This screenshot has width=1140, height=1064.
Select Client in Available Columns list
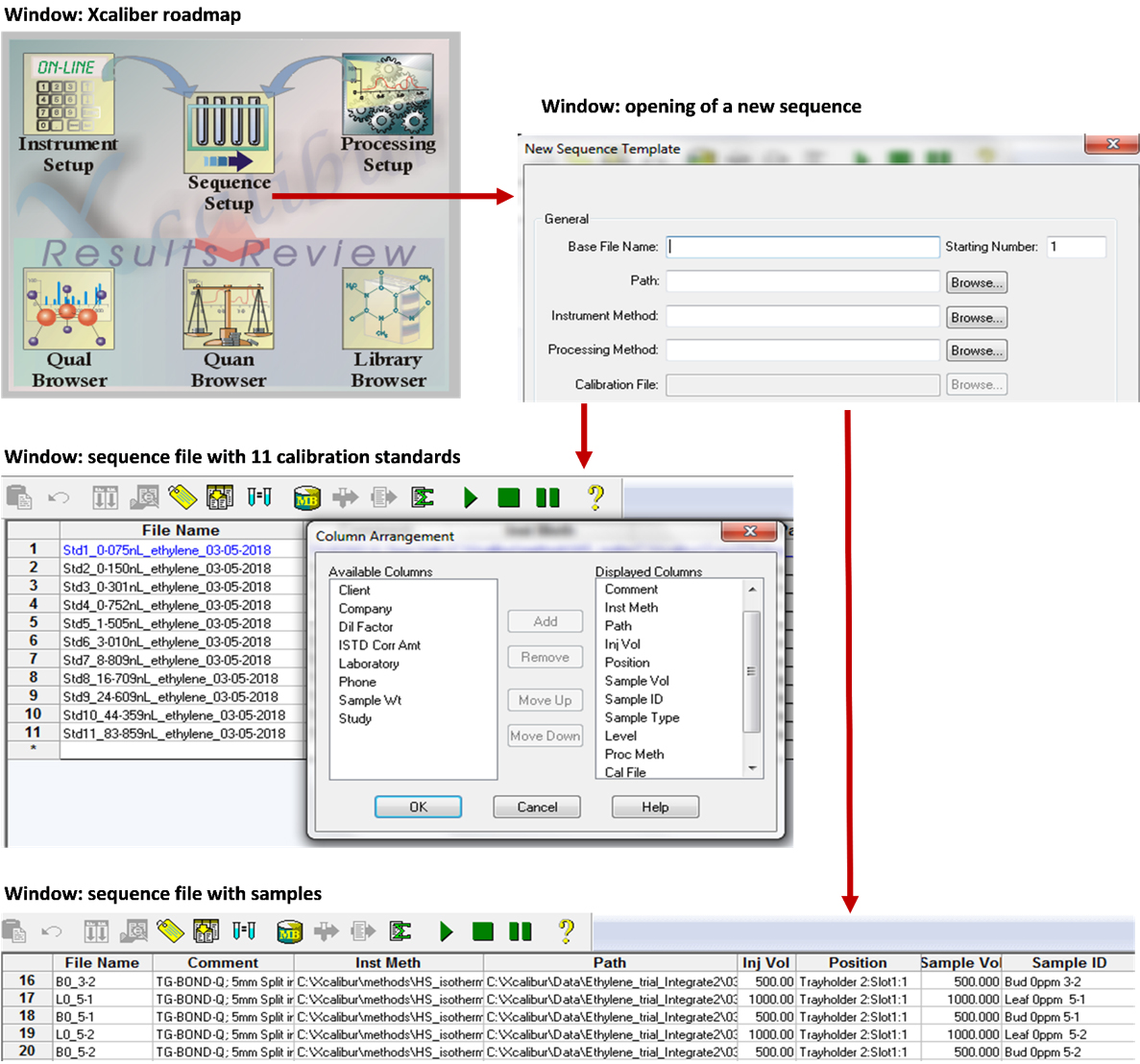point(354,591)
